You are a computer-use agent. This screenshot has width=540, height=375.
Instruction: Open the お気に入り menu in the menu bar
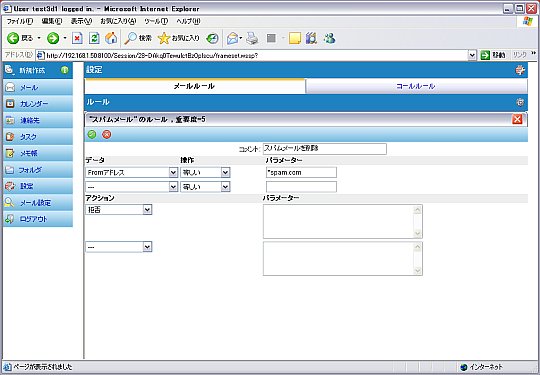coord(118,21)
